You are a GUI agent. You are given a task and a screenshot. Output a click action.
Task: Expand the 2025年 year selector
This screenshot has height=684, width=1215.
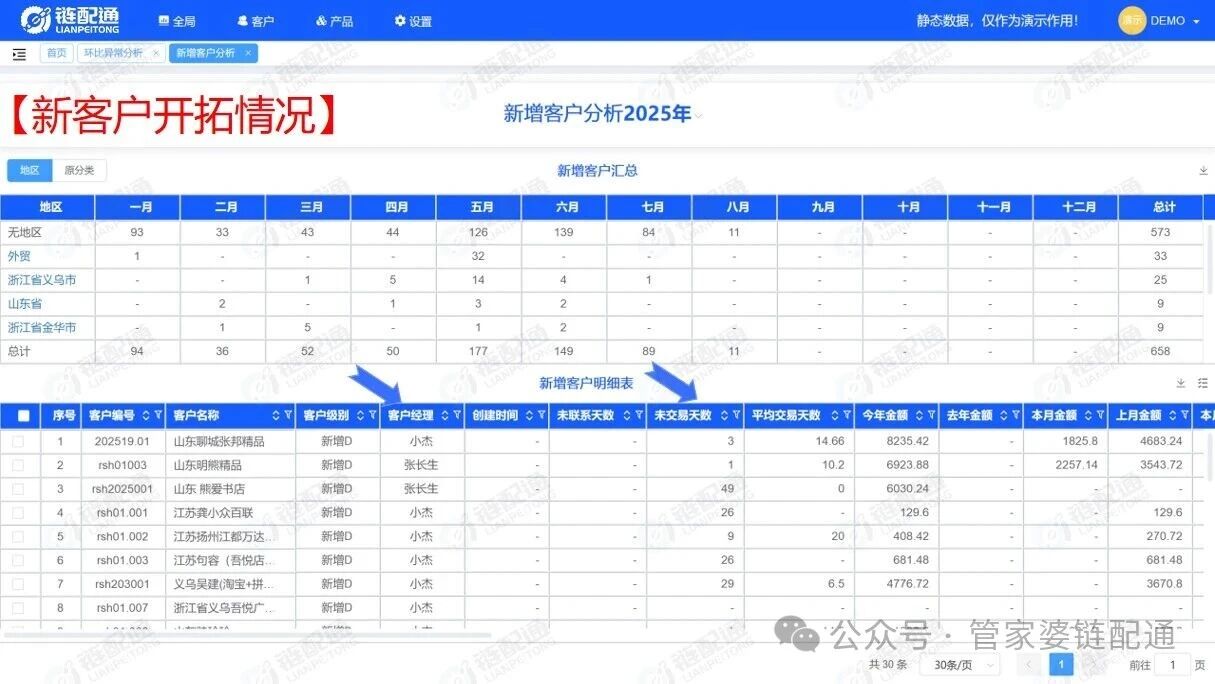(699, 115)
